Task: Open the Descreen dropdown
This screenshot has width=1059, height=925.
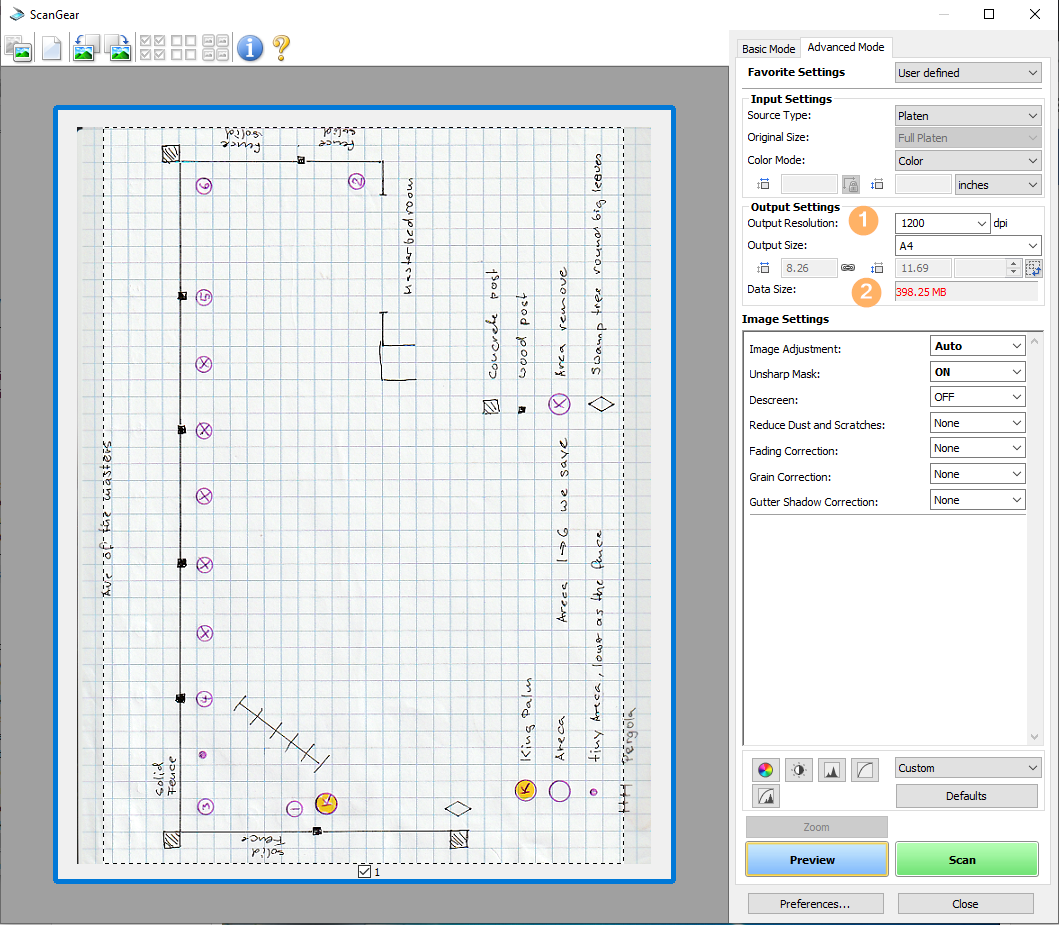Action: point(977,397)
